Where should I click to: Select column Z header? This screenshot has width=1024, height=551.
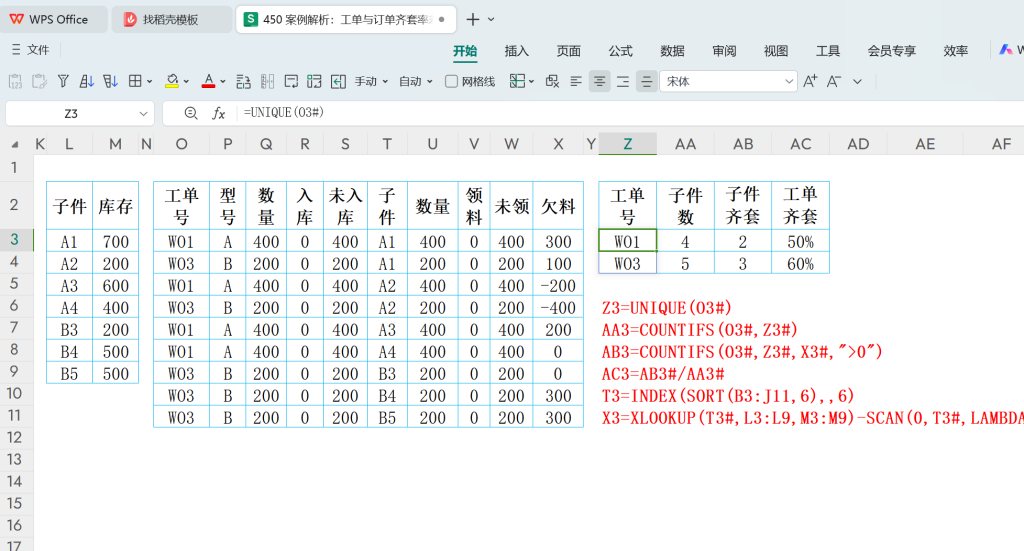[x=628, y=144]
